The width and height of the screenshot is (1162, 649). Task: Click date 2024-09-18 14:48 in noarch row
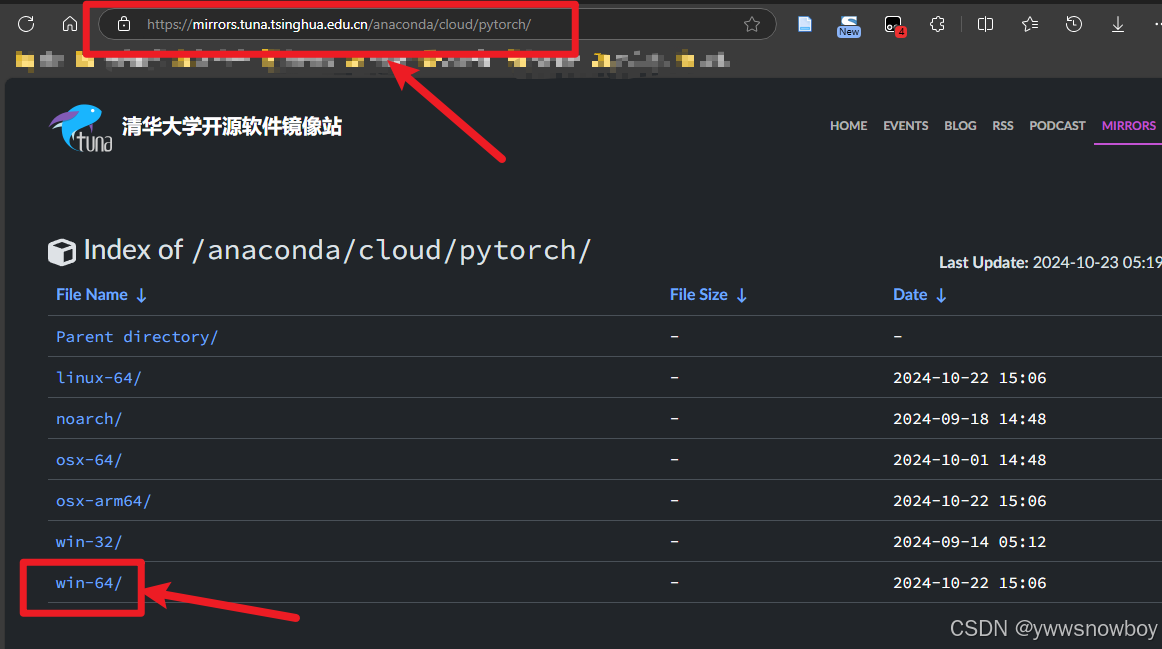[x=969, y=419]
